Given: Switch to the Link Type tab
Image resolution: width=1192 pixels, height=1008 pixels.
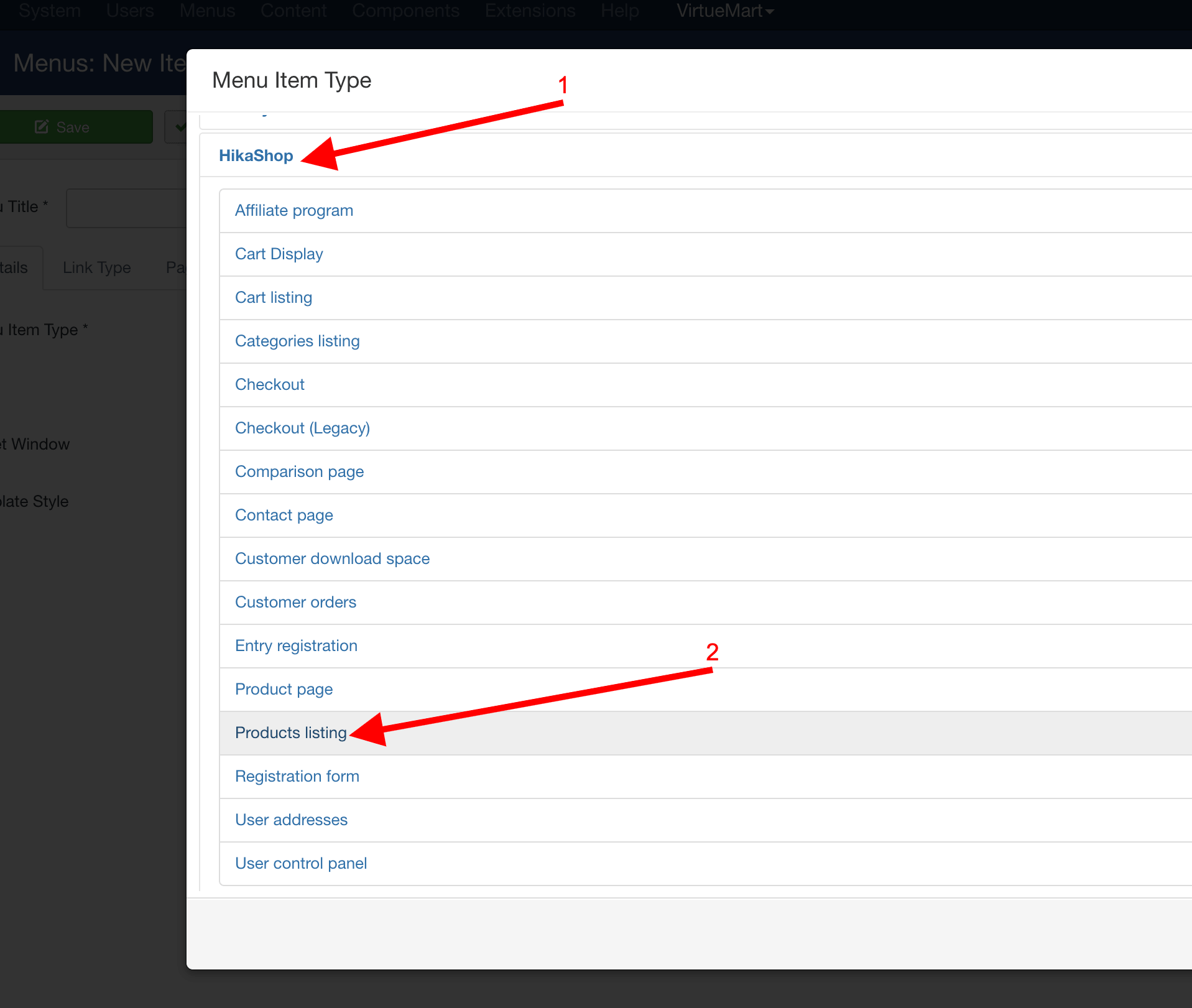Looking at the screenshot, I should [x=97, y=267].
